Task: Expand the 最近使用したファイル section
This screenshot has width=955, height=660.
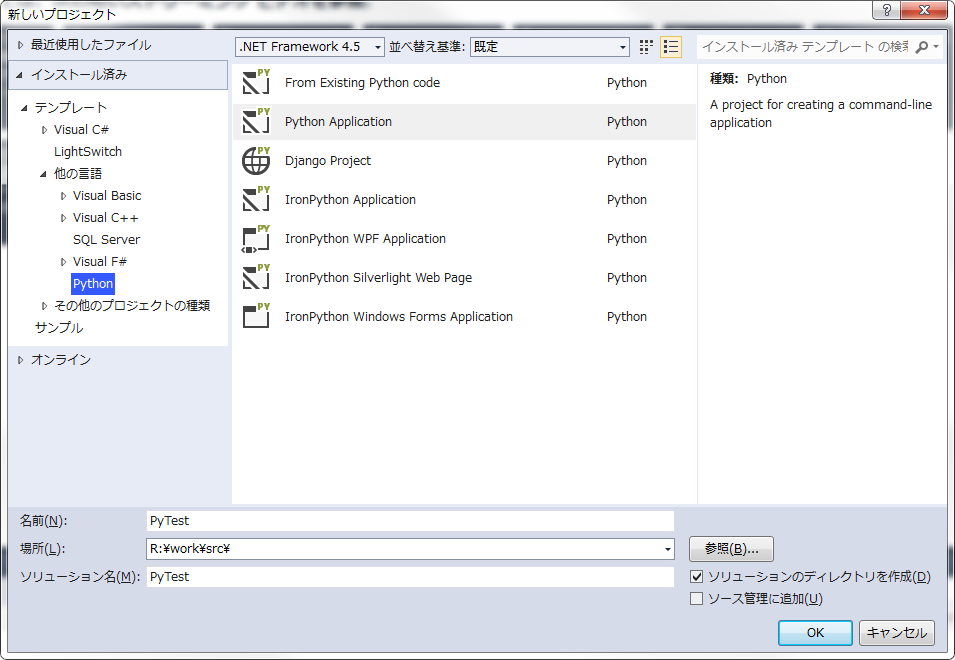Action: pos(21,45)
